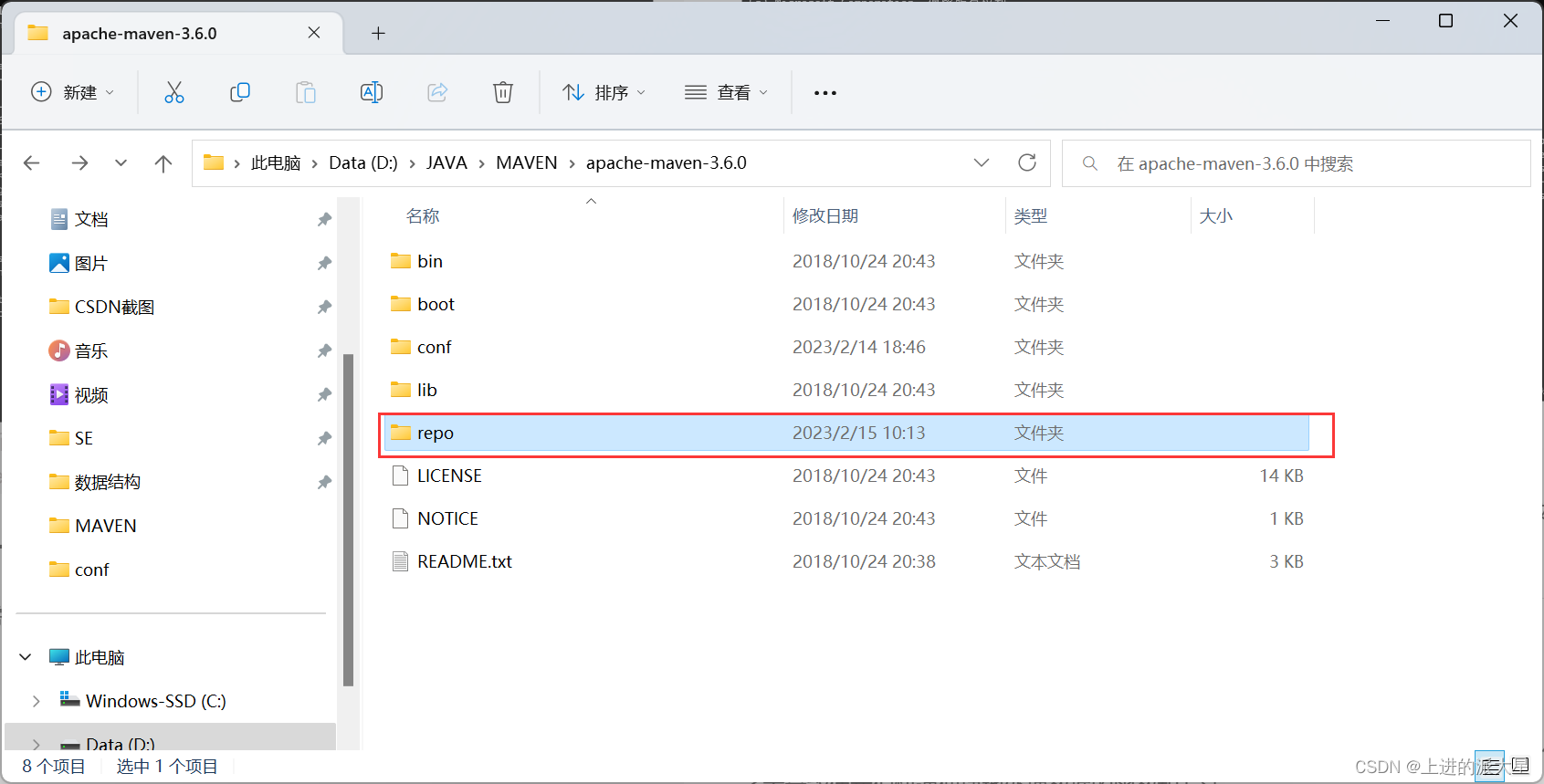Select the bin folder icon
1544x784 pixels.
pyautogui.click(x=400, y=261)
